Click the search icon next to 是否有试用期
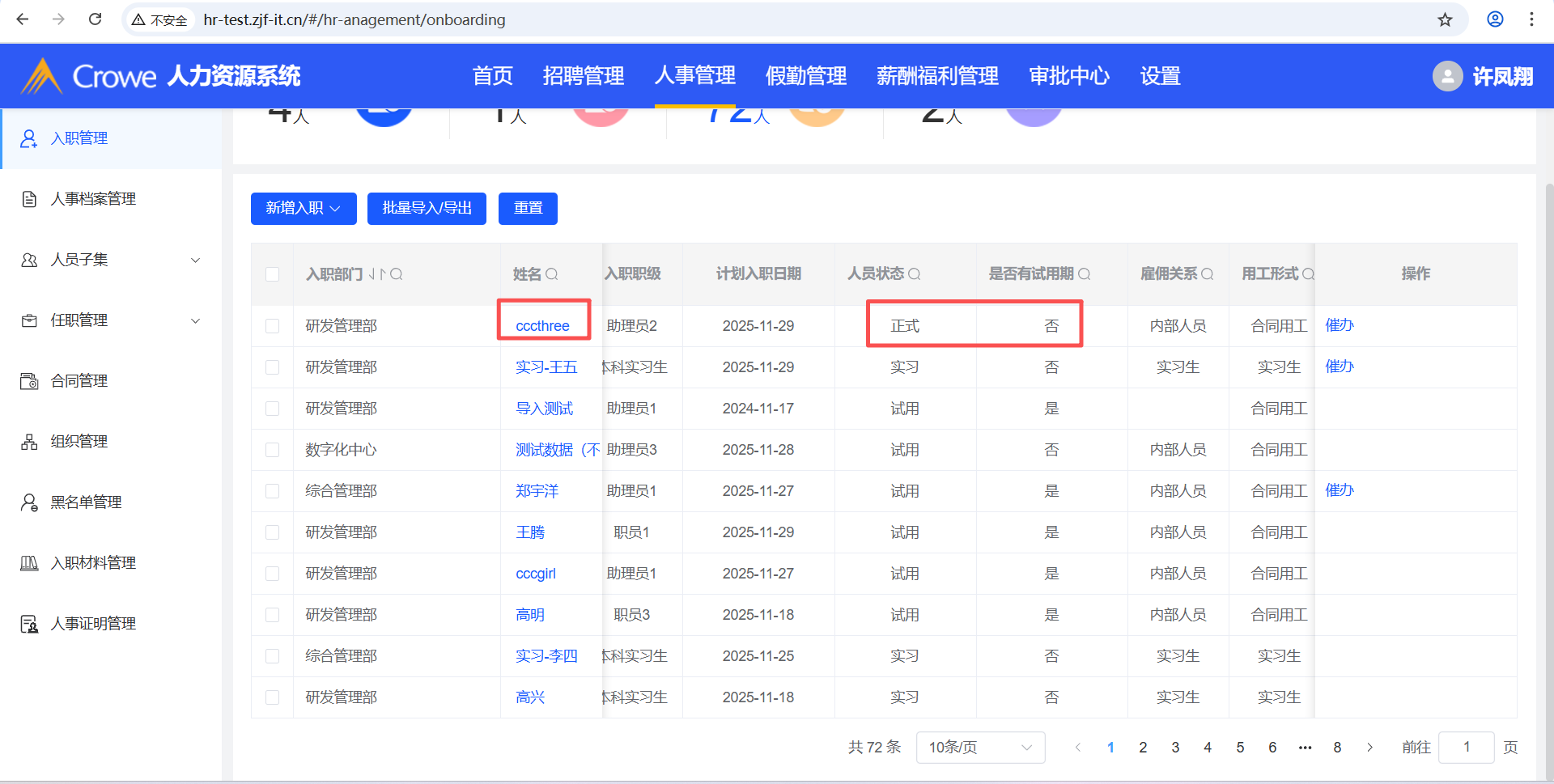Screen dimensions: 1554x784 point(1085,274)
